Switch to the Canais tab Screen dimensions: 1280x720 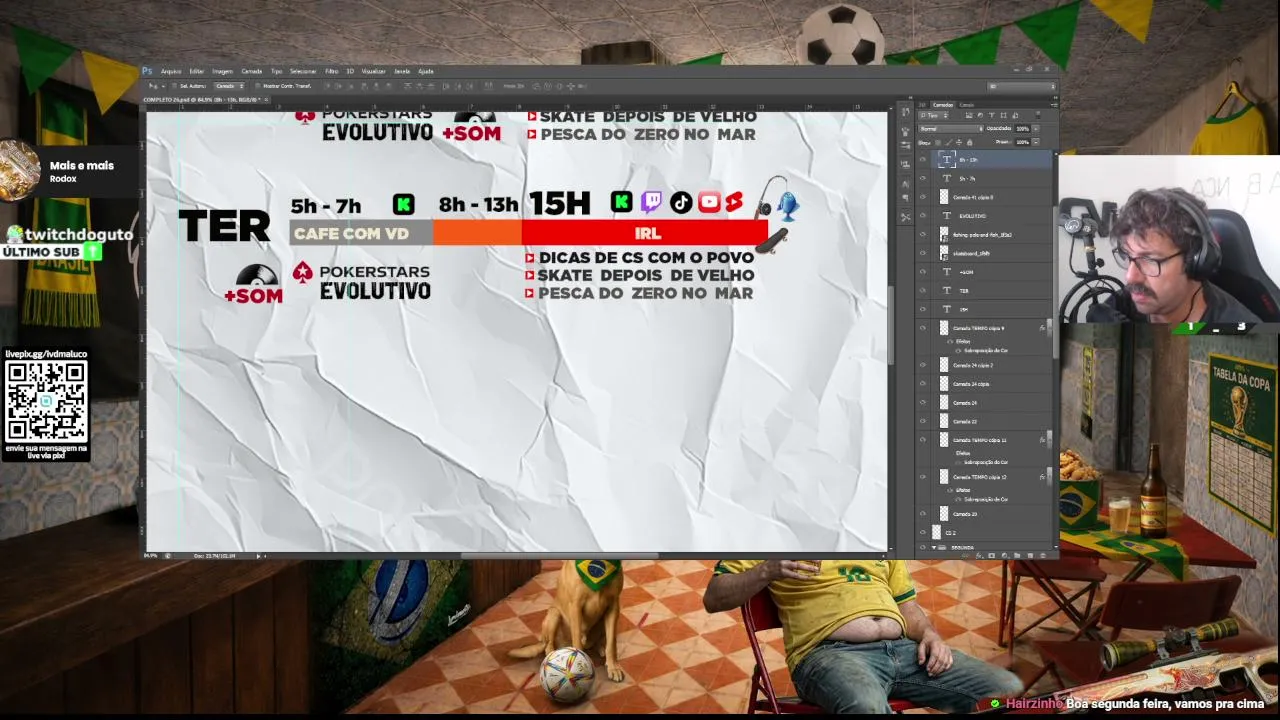[x=967, y=105]
